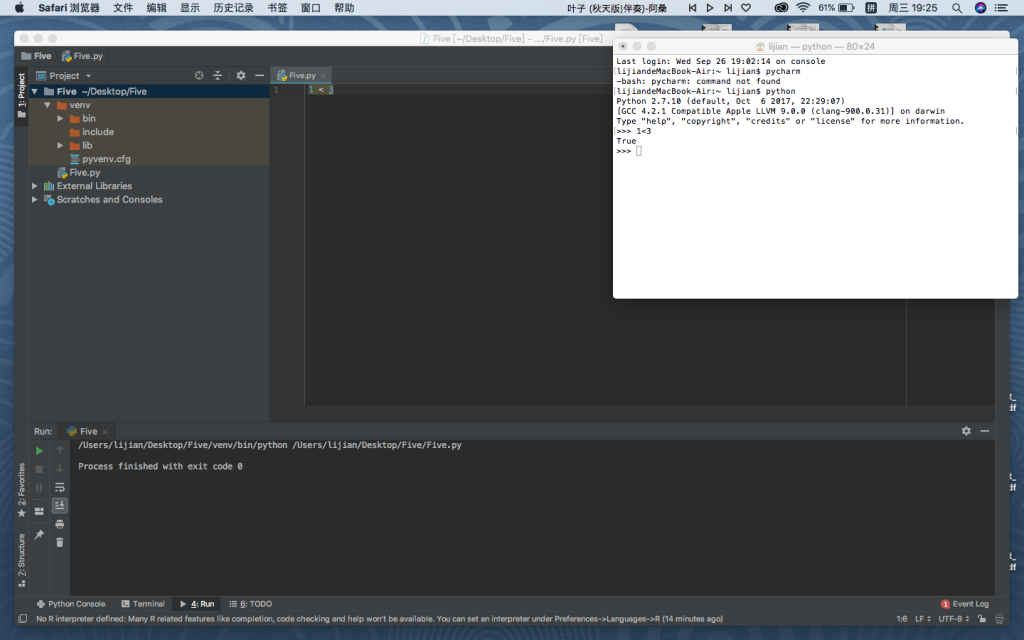The height and width of the screenshot is (640, 1024).
Task: Toggle tool window bars icon in status bar
Action: pyautogui.click(x=22, y=619)
